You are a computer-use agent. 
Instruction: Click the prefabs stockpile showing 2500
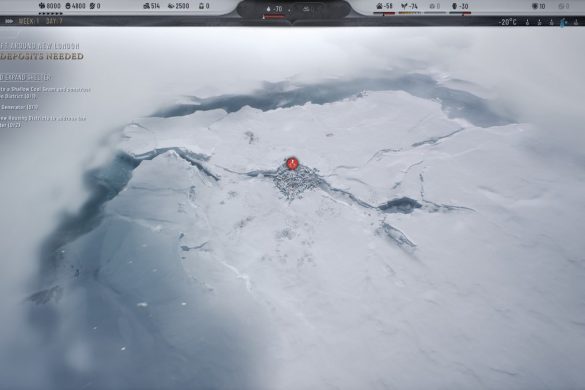(178, 6)
